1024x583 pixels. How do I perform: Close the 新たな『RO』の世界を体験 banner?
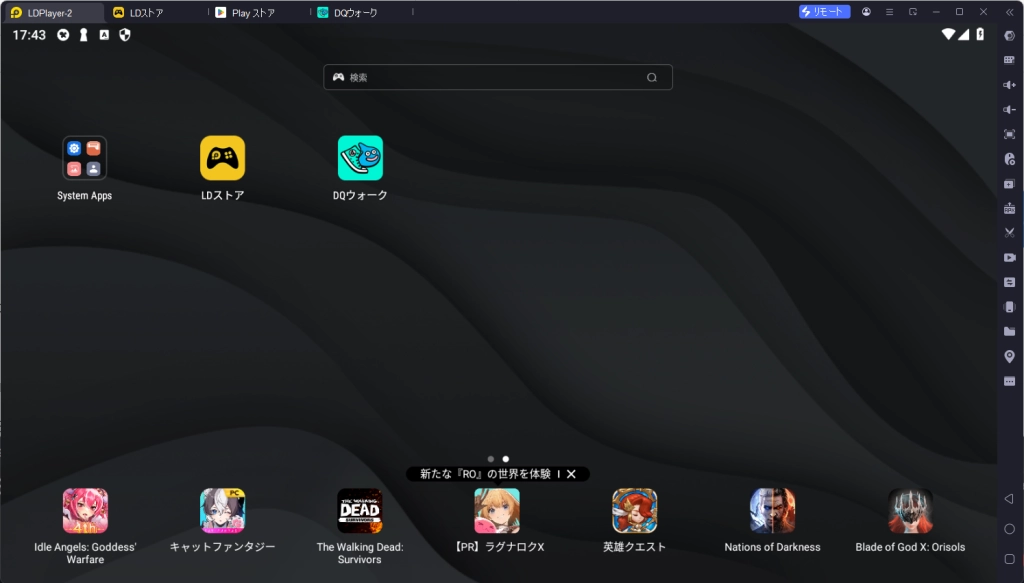point(571,474)
